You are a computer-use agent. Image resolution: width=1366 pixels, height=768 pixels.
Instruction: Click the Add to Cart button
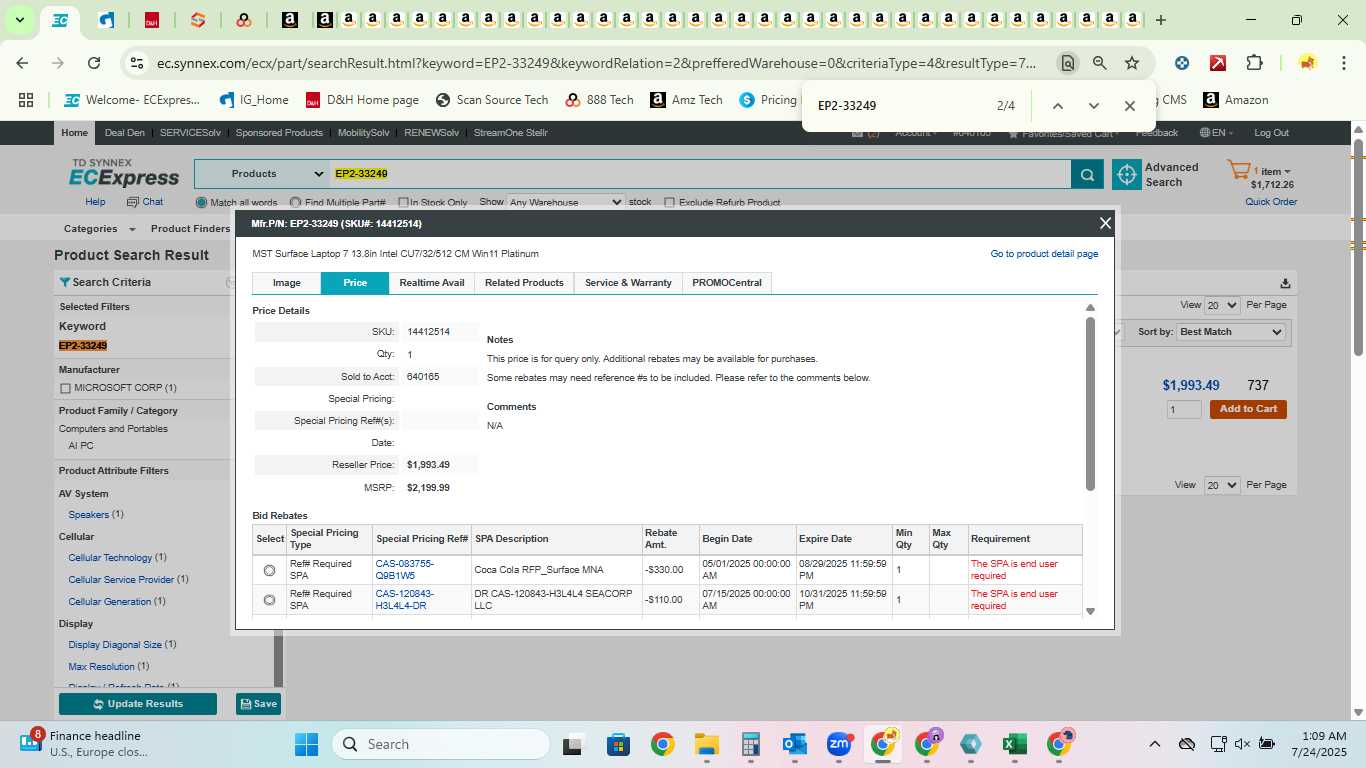click(1248, 409)
